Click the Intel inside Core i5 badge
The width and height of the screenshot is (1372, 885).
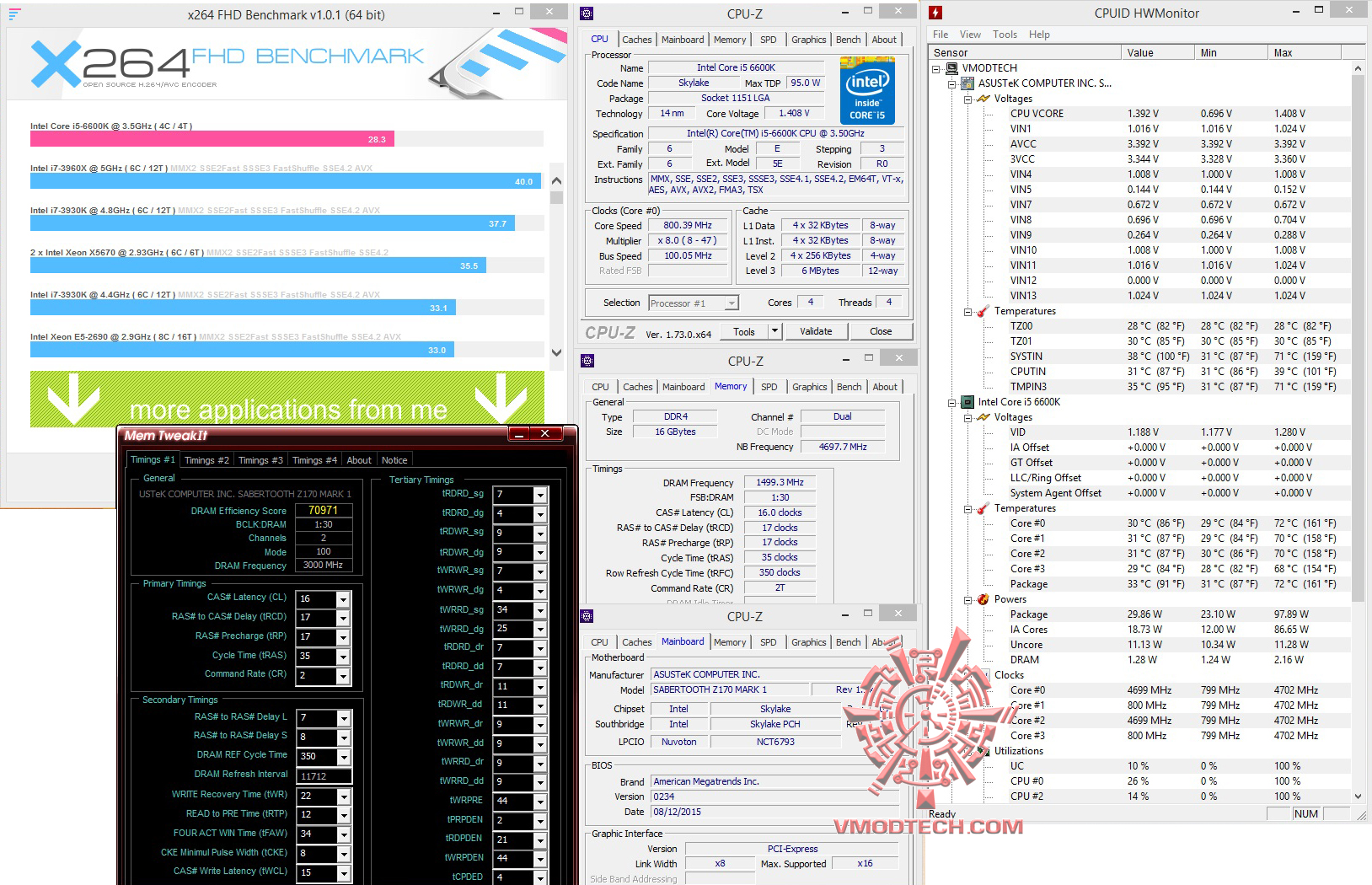(x=867, y=91)
